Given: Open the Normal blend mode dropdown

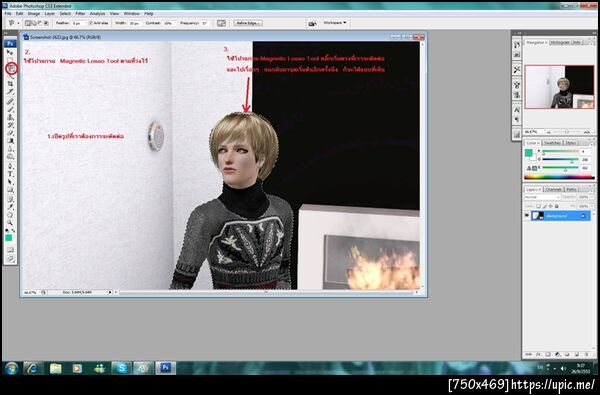Looking at the screenshot, I should 543,197.
